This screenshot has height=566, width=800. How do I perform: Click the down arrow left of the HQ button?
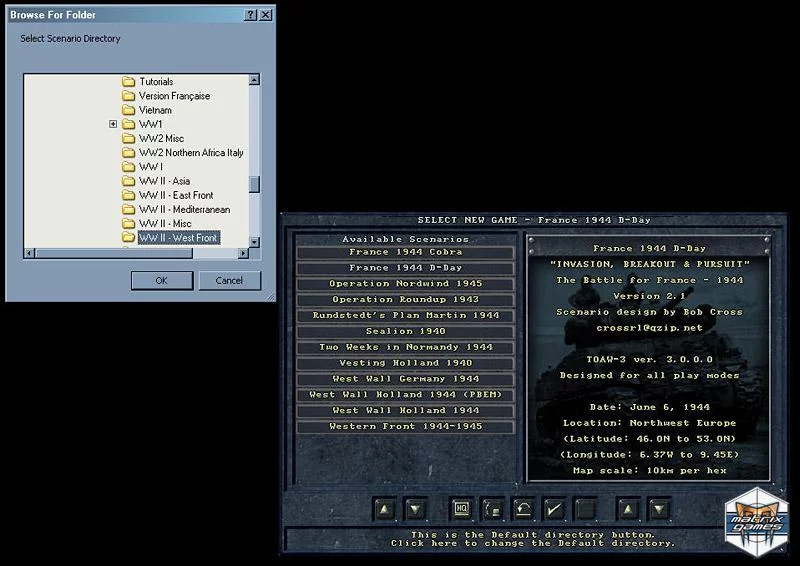(415, 509)
